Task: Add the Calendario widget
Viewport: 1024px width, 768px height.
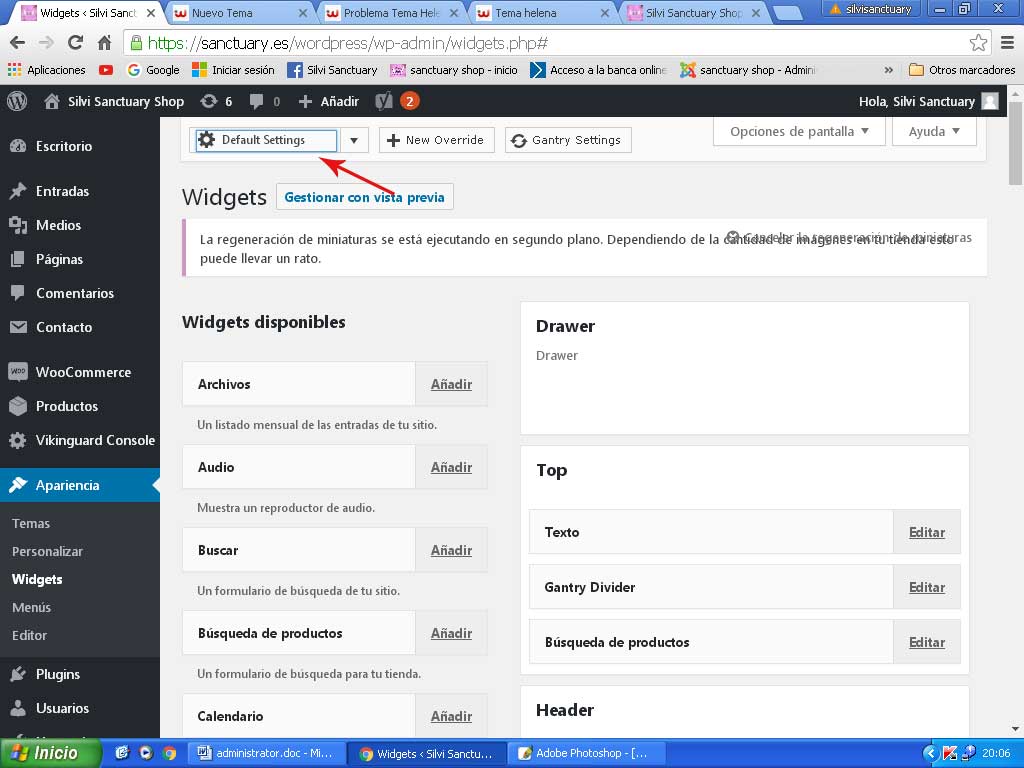Action: click(x=451, y=716)
